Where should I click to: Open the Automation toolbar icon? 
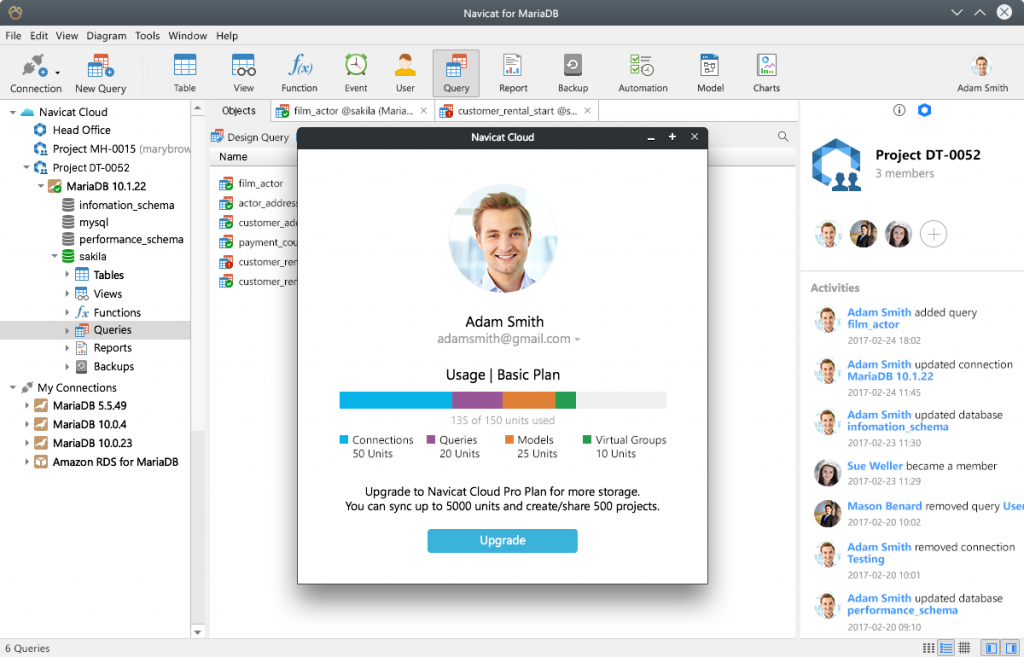pos(643,72)
